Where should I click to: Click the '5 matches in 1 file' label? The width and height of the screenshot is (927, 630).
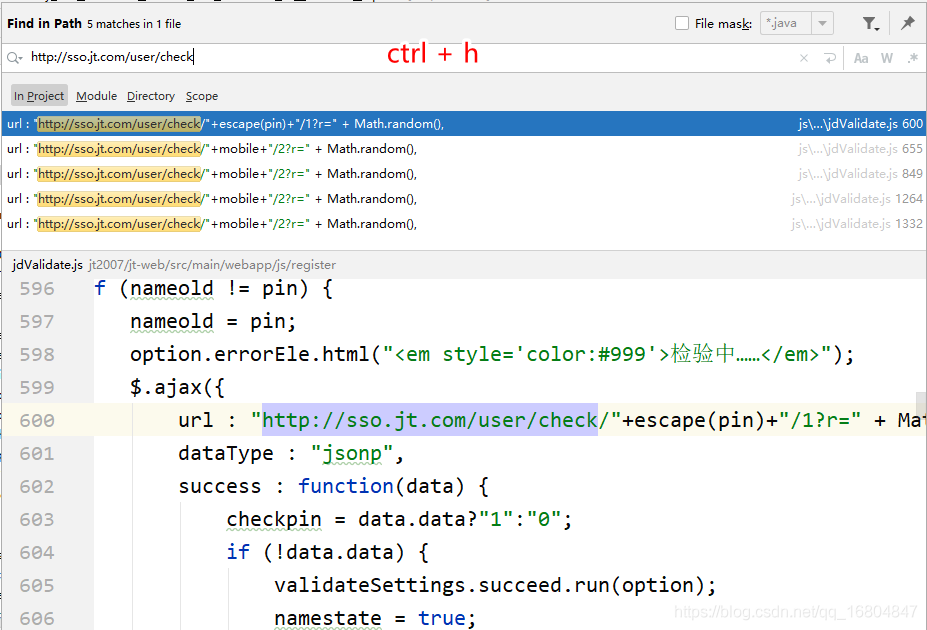click(x=134, y=24)
